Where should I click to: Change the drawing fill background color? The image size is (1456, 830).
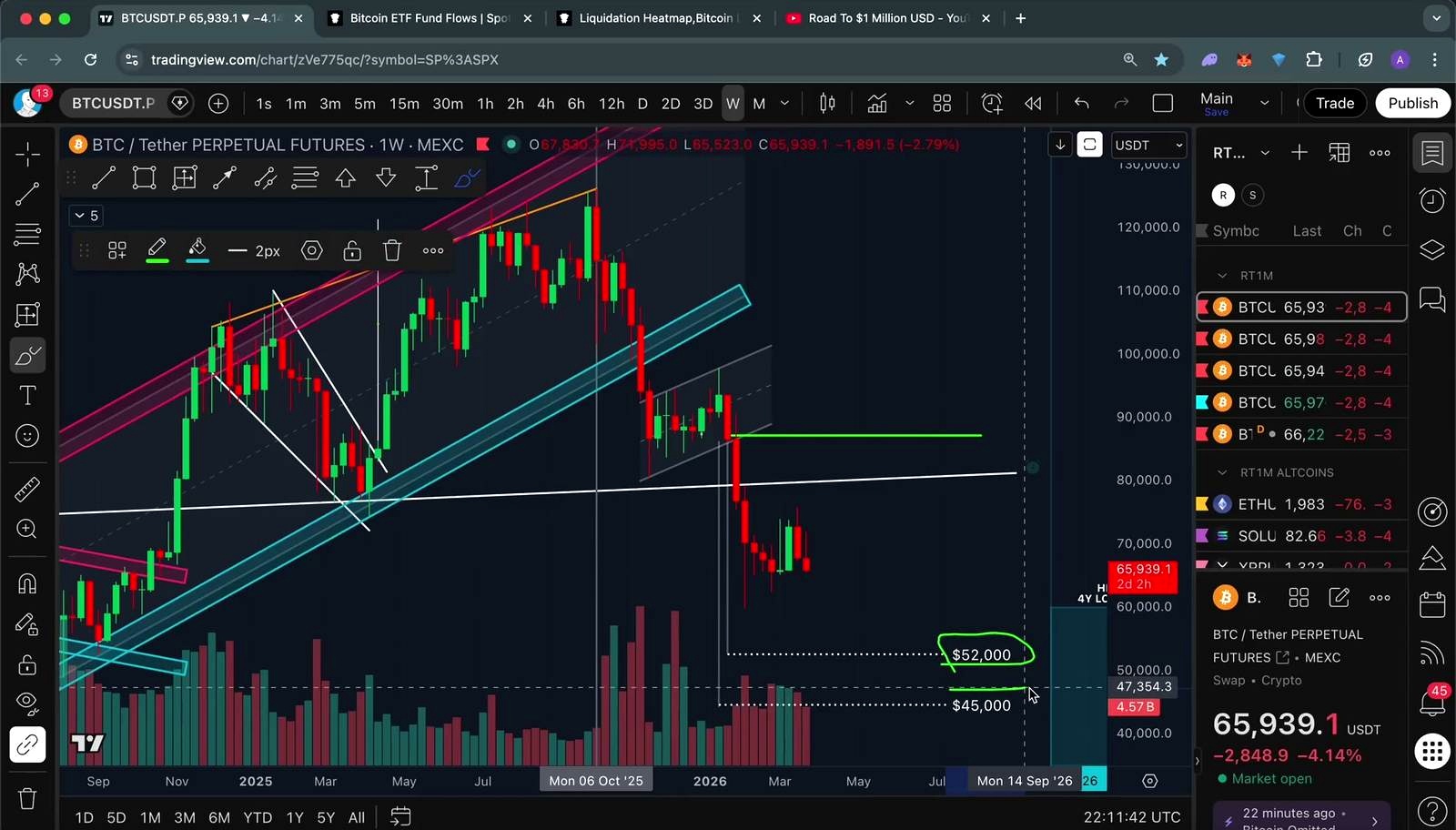tap(197, 250)
